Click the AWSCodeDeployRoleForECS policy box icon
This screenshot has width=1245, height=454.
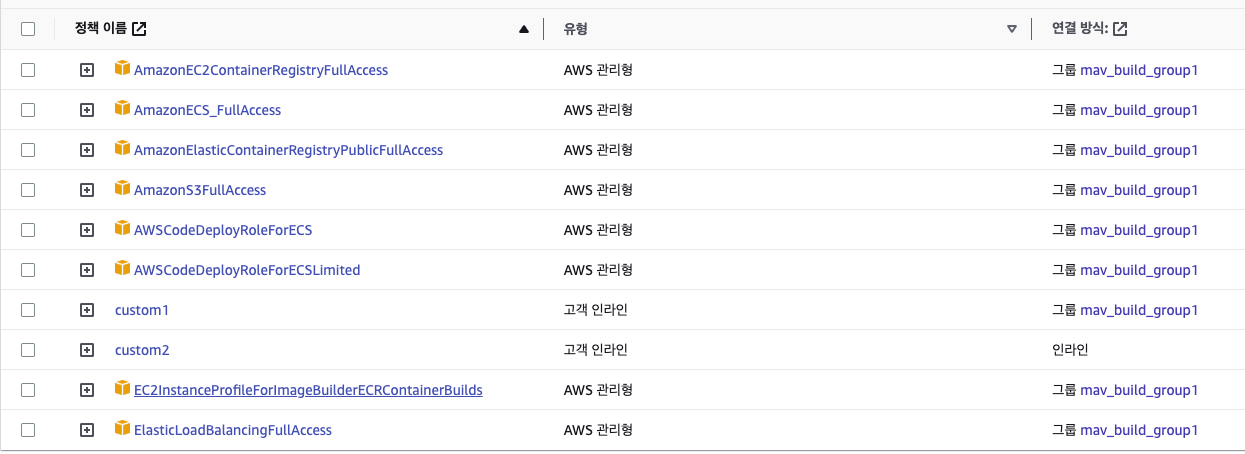point(123,228)
